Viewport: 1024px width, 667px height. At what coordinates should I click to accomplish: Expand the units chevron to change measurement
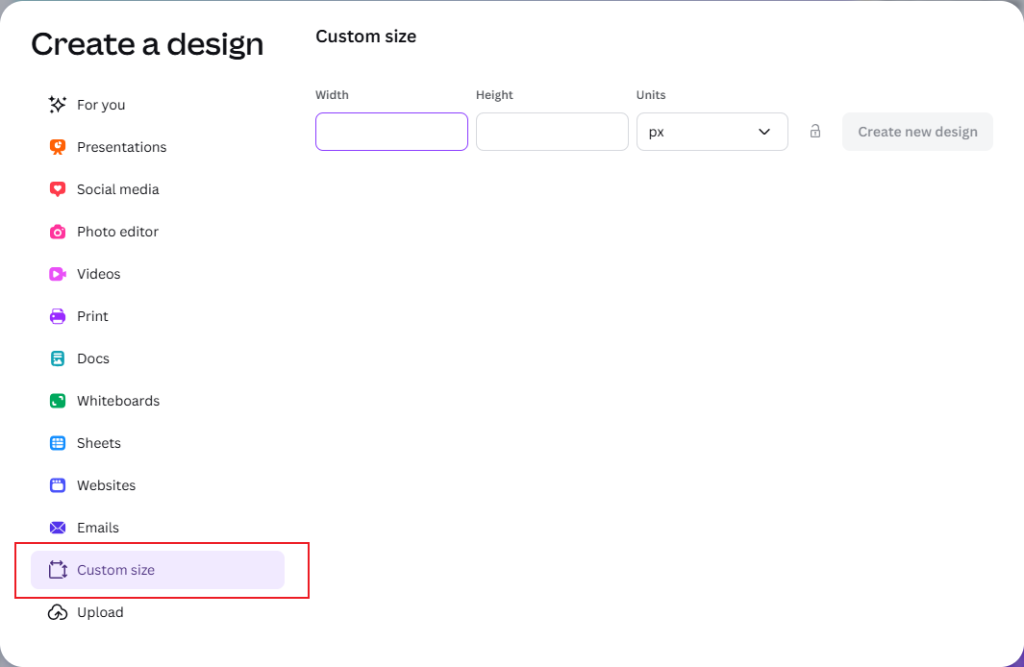click(764, 131)
